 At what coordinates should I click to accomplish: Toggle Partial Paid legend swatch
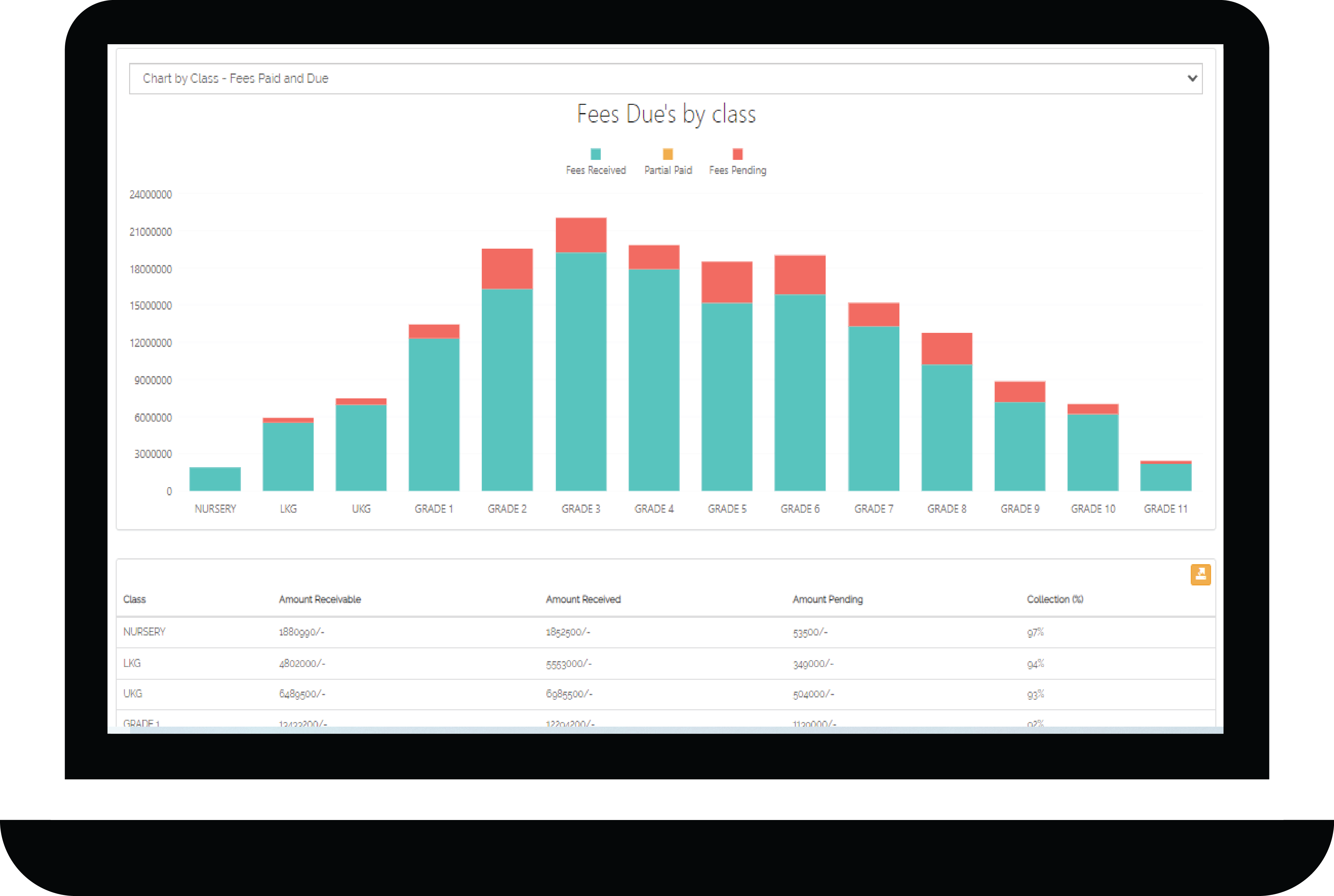click(668, 154)
